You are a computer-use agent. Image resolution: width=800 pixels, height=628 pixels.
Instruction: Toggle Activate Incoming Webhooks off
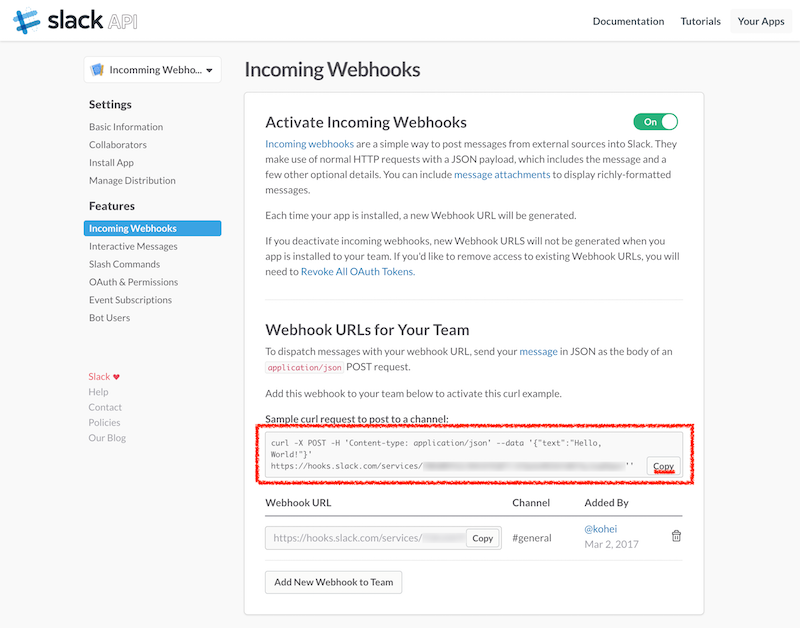coord(655,121)
